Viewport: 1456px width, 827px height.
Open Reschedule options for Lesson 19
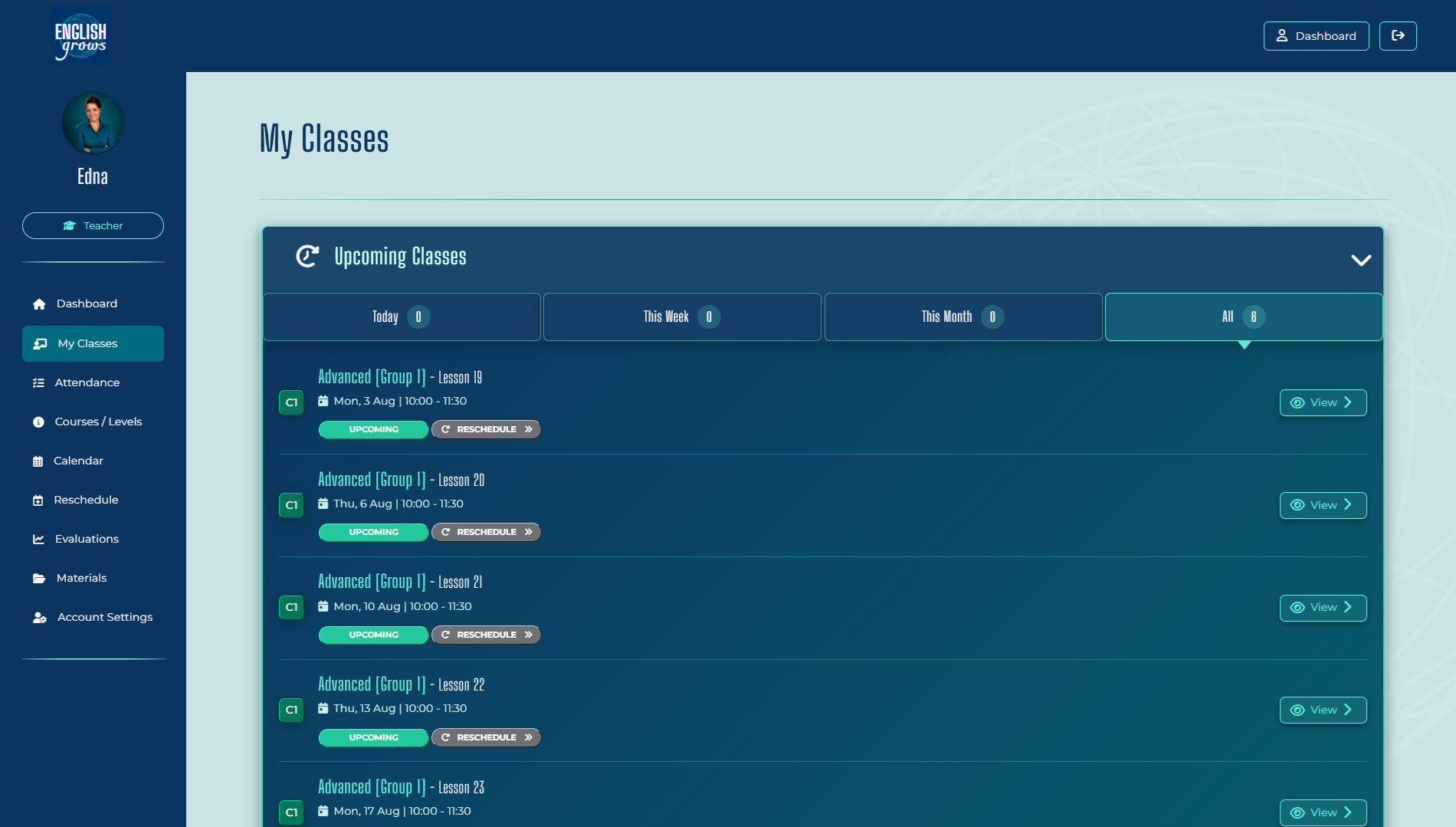pyautogui.click(x=487, y=429)
